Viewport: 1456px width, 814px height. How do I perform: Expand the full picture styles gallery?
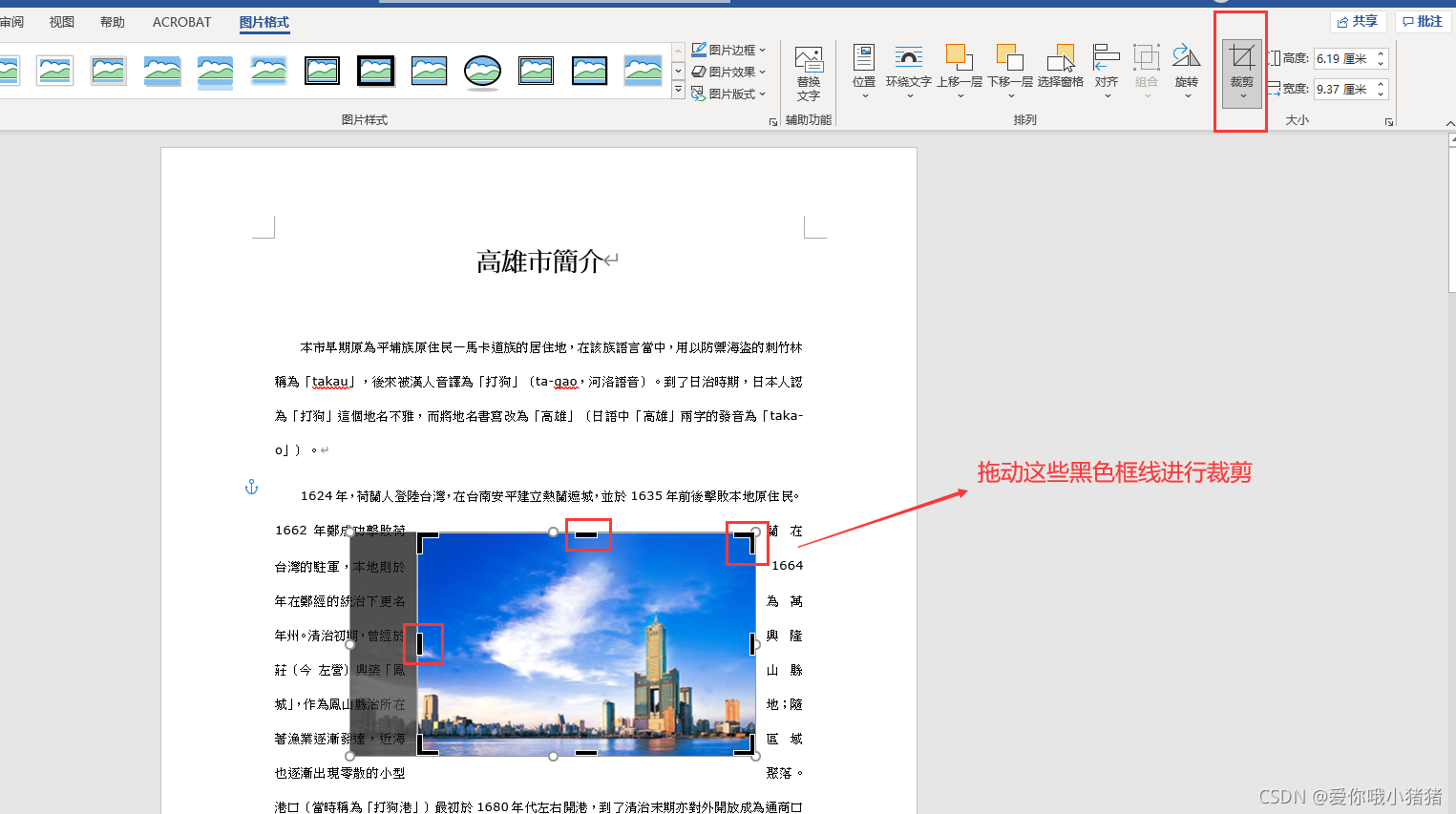[x=678, y=90]
